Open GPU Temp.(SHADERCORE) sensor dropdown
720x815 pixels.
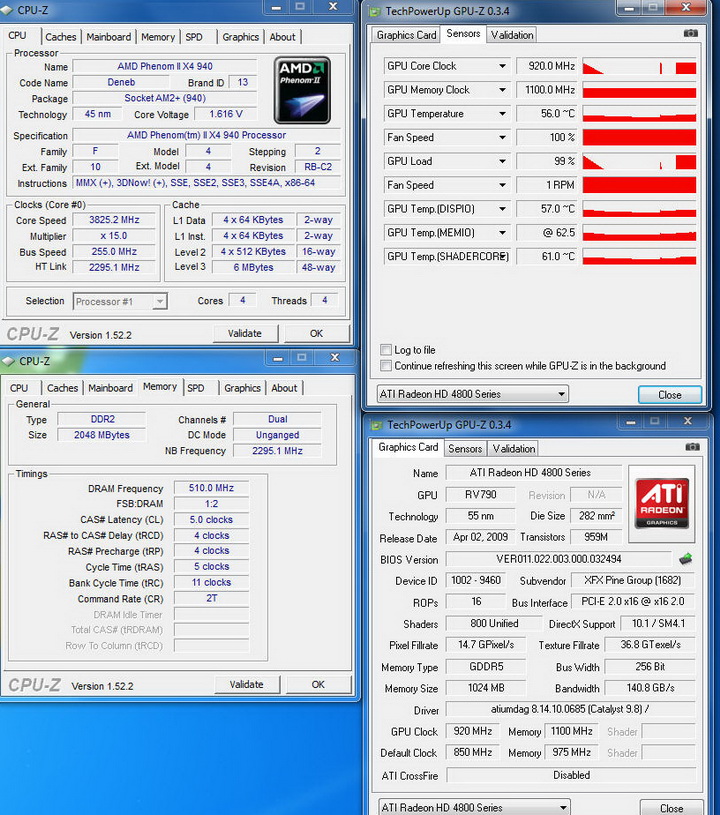click(x=502, y=257)
